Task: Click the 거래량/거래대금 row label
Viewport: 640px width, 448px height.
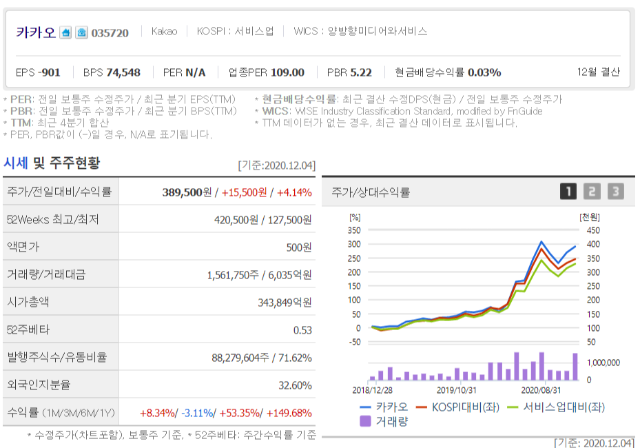Action: pyautogui.click(x=46, y=274)
